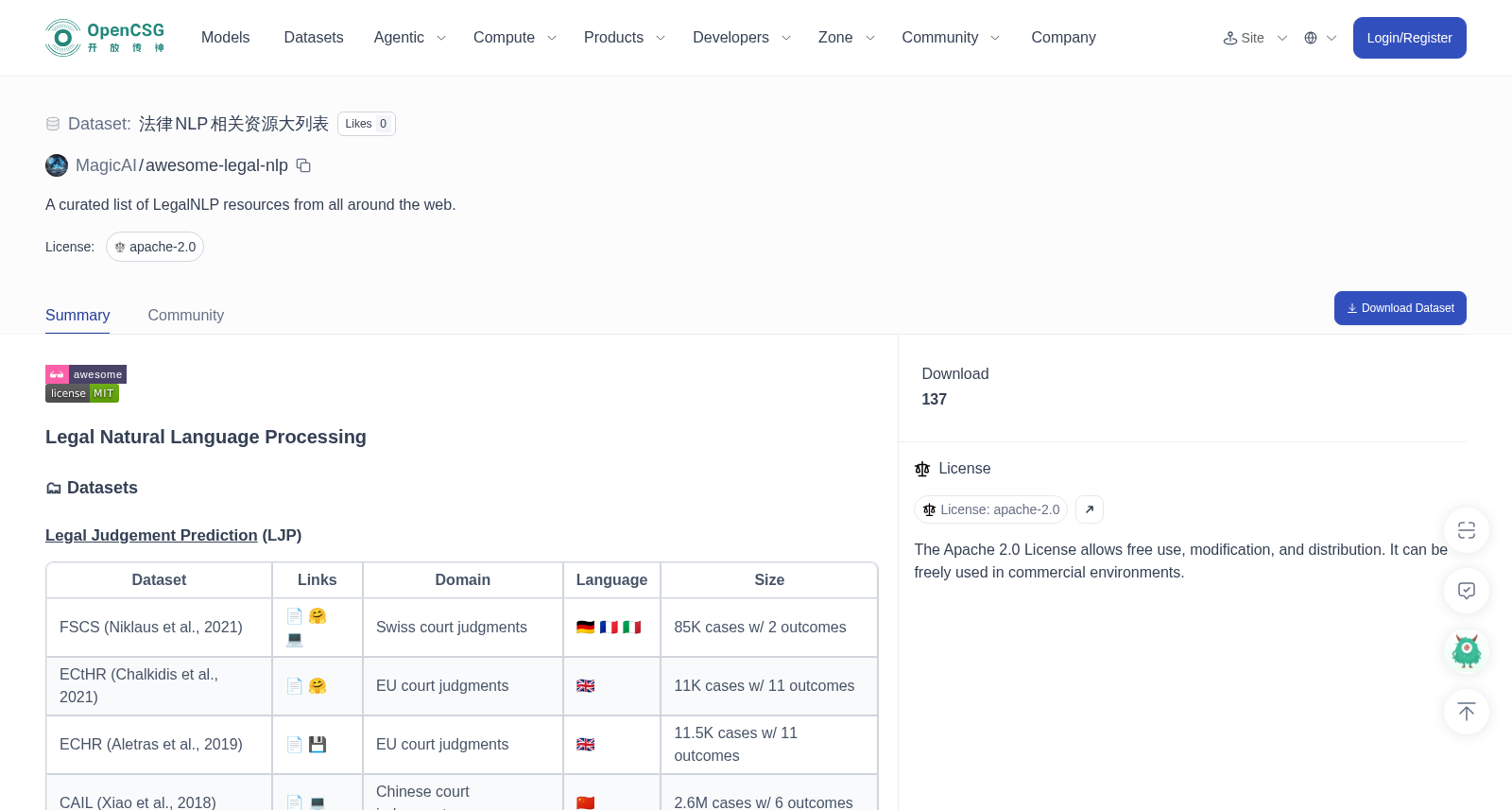This screenshot has width=1512, height=810.
Task: Click the MagicAI avatar image
Action: 57,165
